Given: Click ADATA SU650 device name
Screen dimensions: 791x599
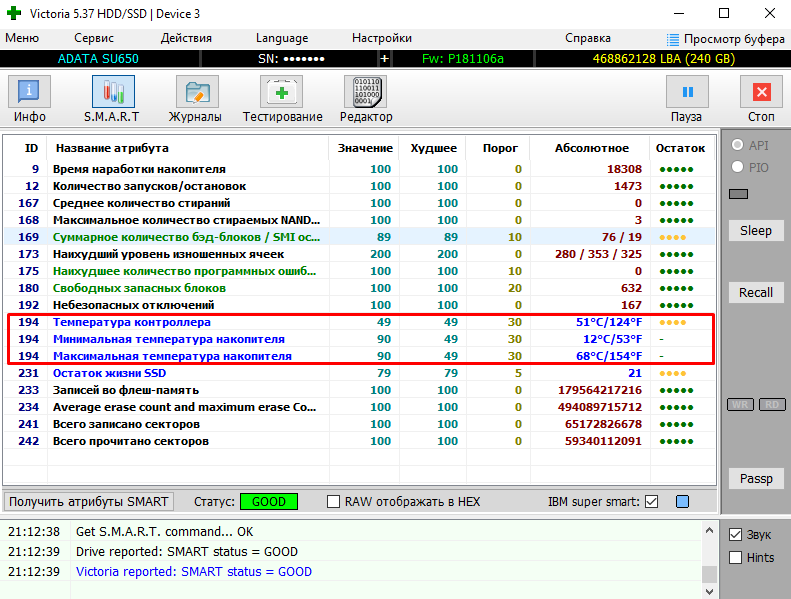Looking at the screenshot, I should (x=98, y=59).
